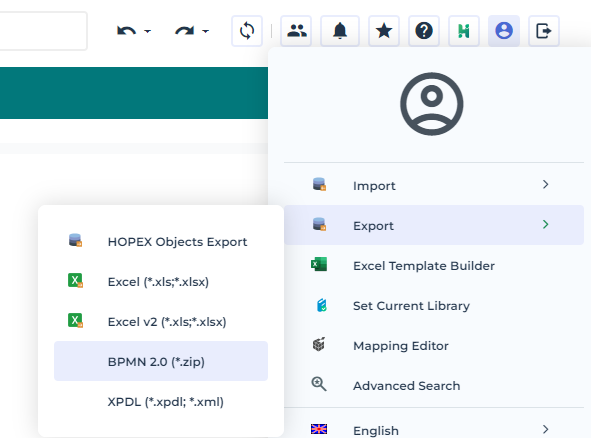Click the logout exit icon
Image resolution: width=611 pixels, height=440 pixels.
543,31
